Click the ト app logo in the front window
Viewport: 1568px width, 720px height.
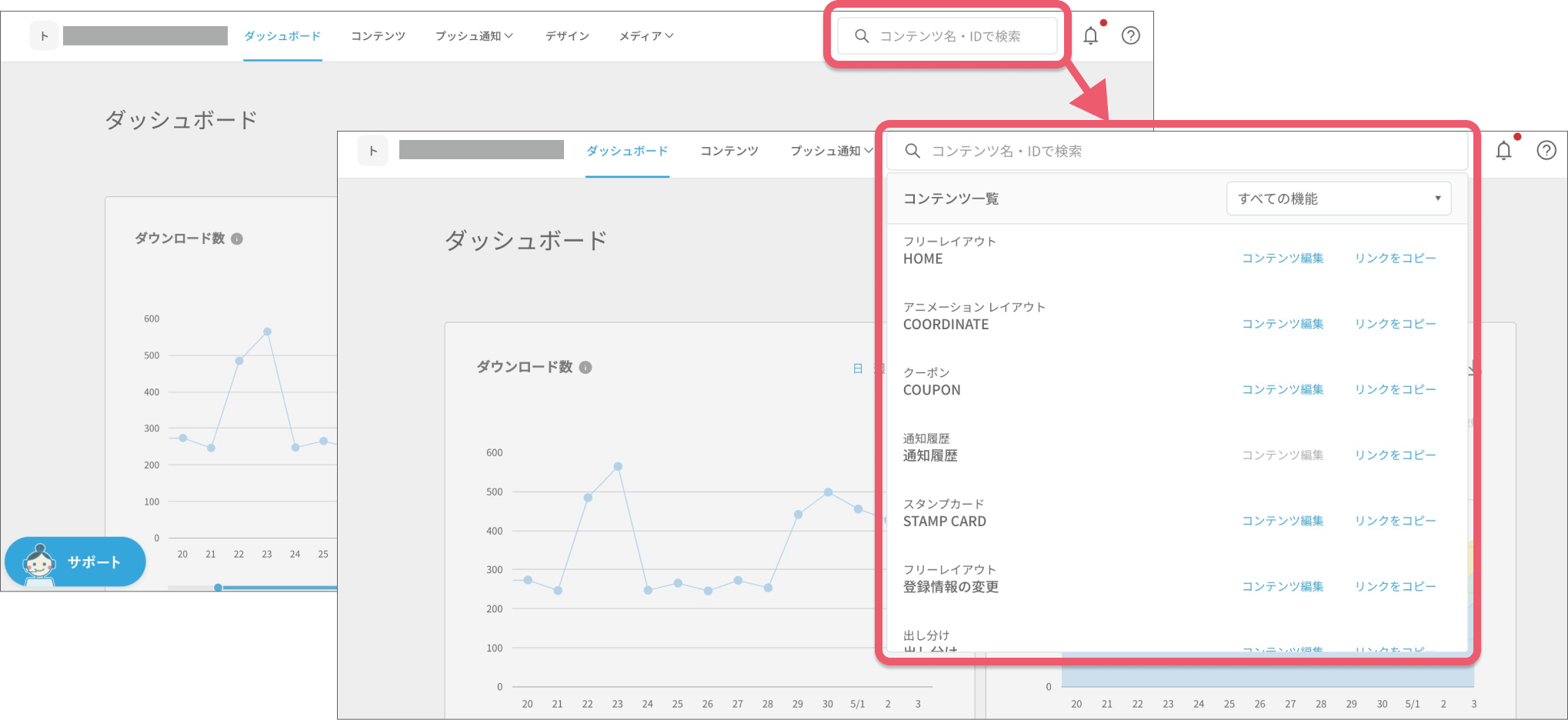(372, 151)
